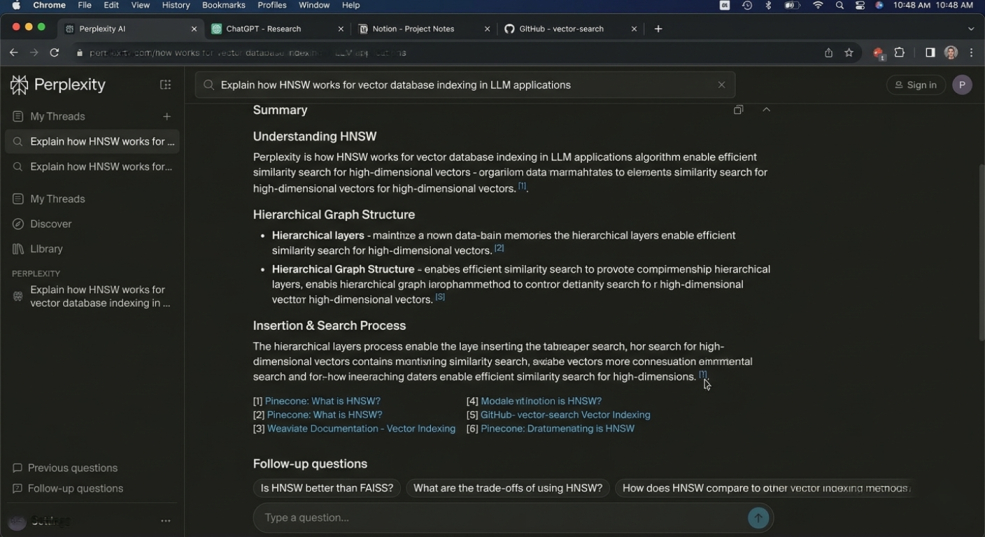985x537 pixels.
Task: Toggle the sidebar collapse icon
Action: pyautogui.click(x=165, y=85)
